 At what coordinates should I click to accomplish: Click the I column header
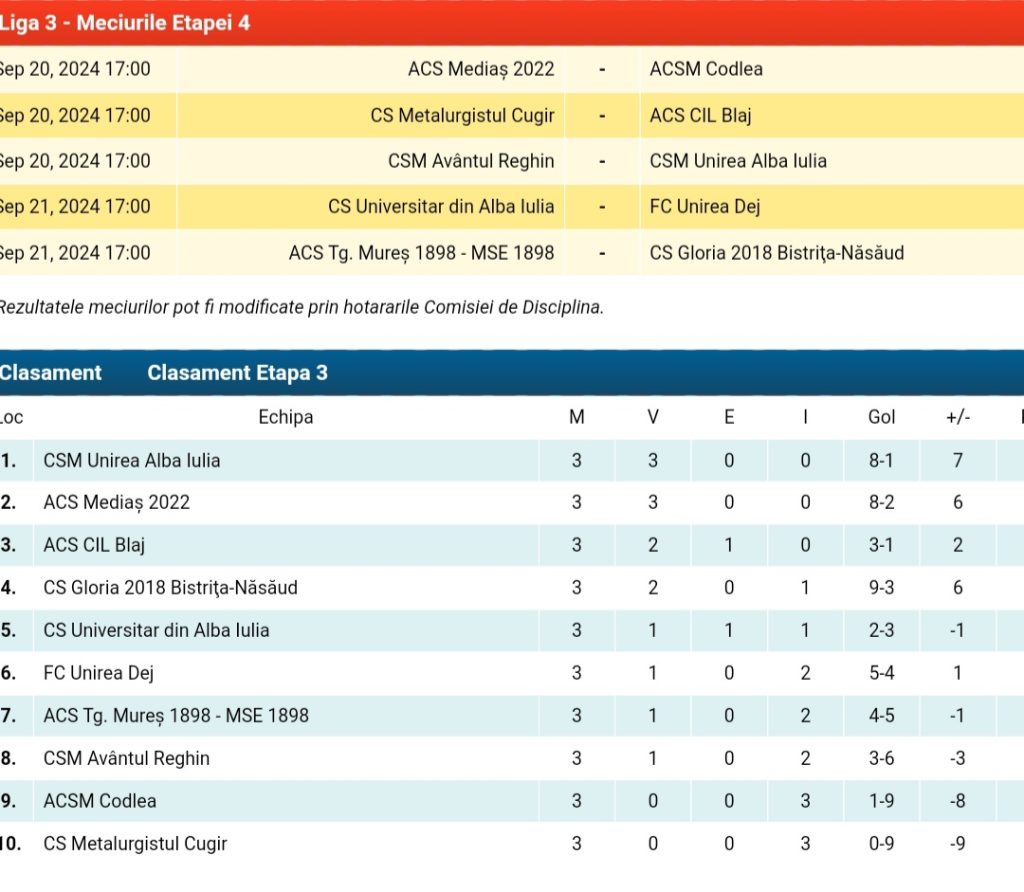tap(805, 417)
